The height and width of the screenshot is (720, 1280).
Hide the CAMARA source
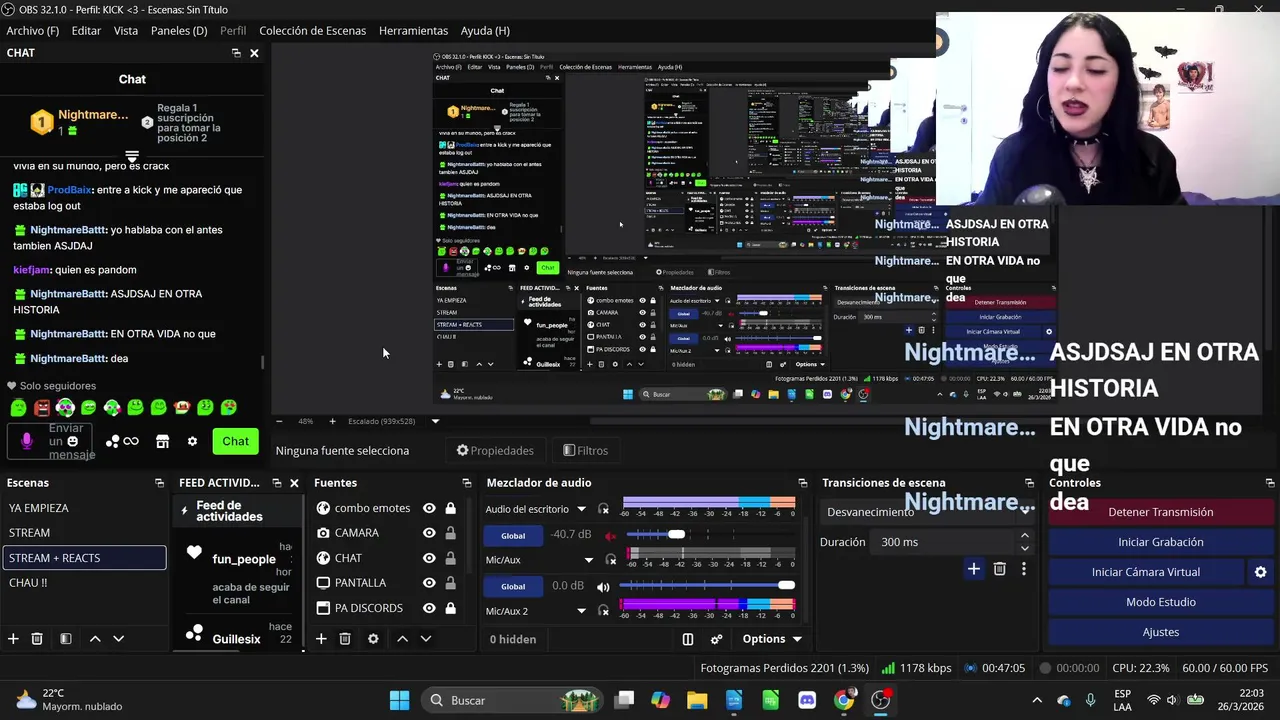click(429, 533)
